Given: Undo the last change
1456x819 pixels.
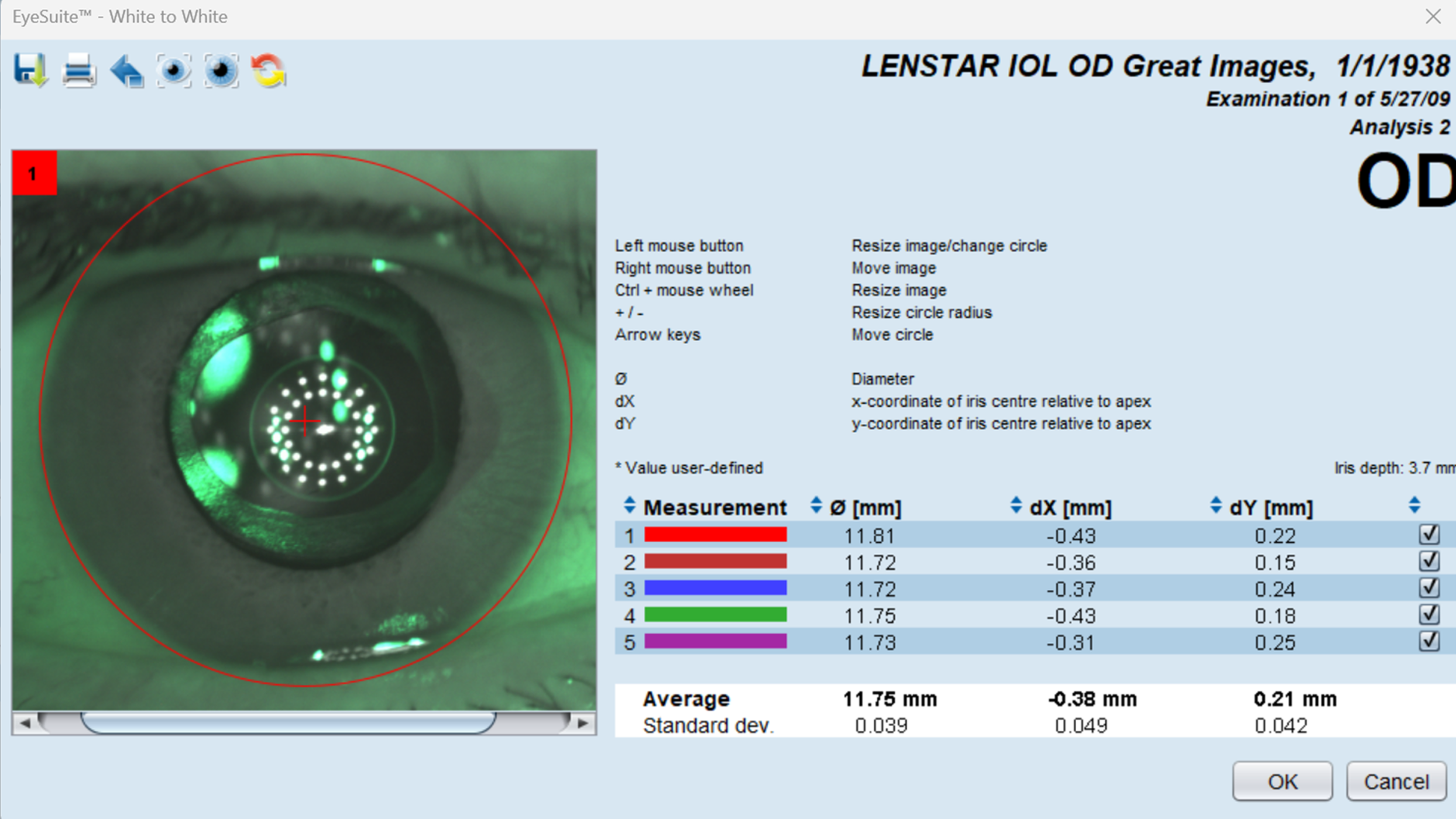Looking at the screenshot, I should pos(126,70).
